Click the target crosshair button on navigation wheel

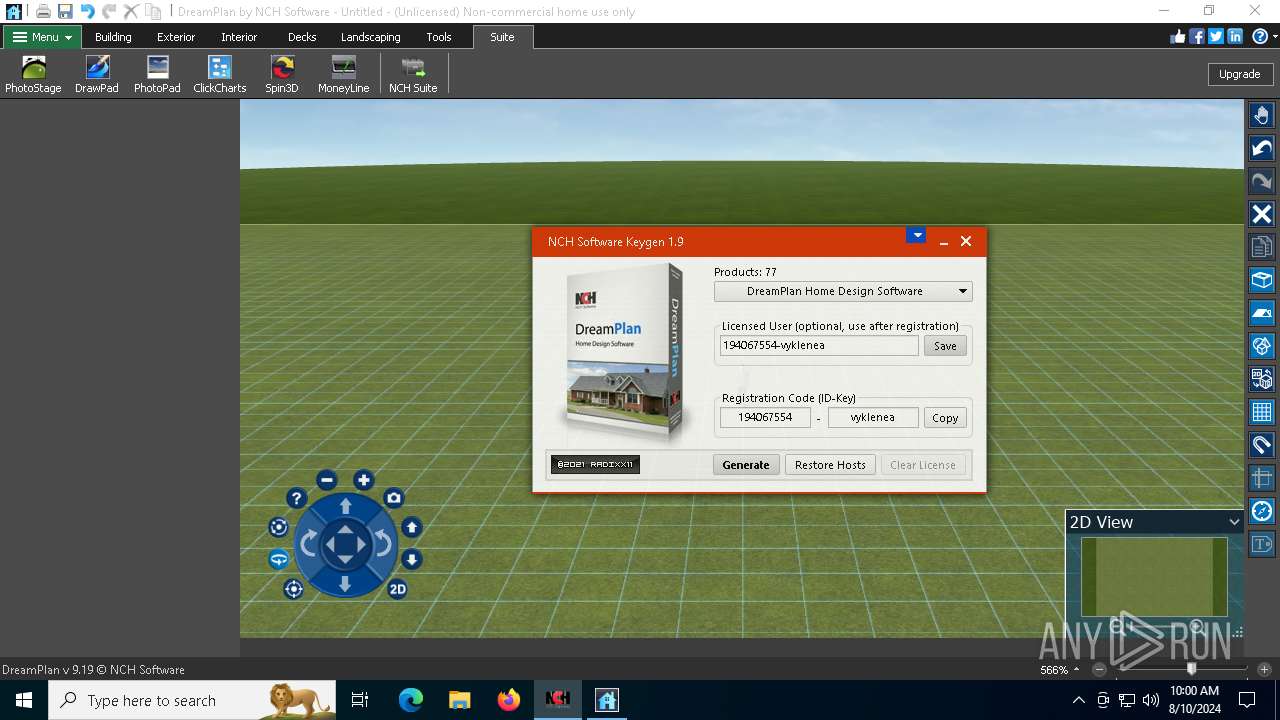click(293, 589)
